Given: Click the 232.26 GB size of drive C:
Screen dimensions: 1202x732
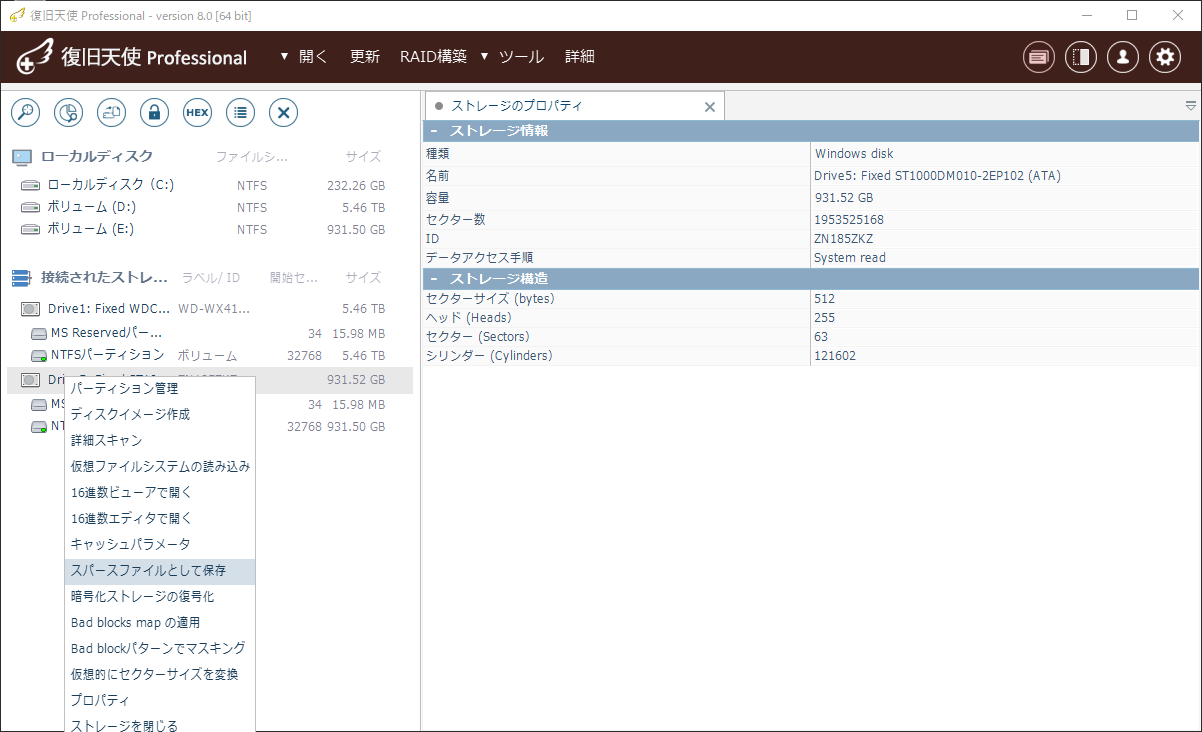Looking at the screenshot, I should (356, 185).
